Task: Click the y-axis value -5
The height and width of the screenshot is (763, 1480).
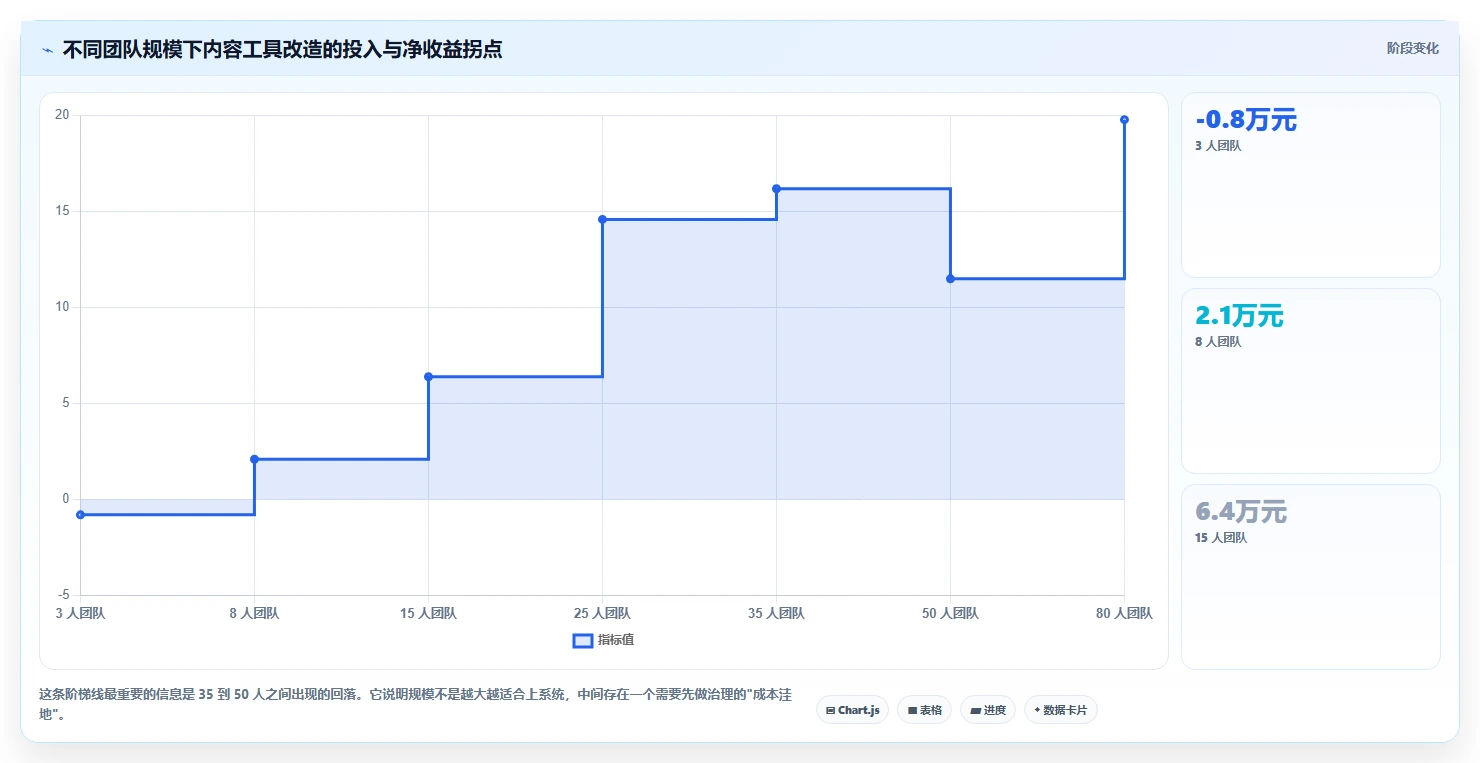Action: [62, 595]
